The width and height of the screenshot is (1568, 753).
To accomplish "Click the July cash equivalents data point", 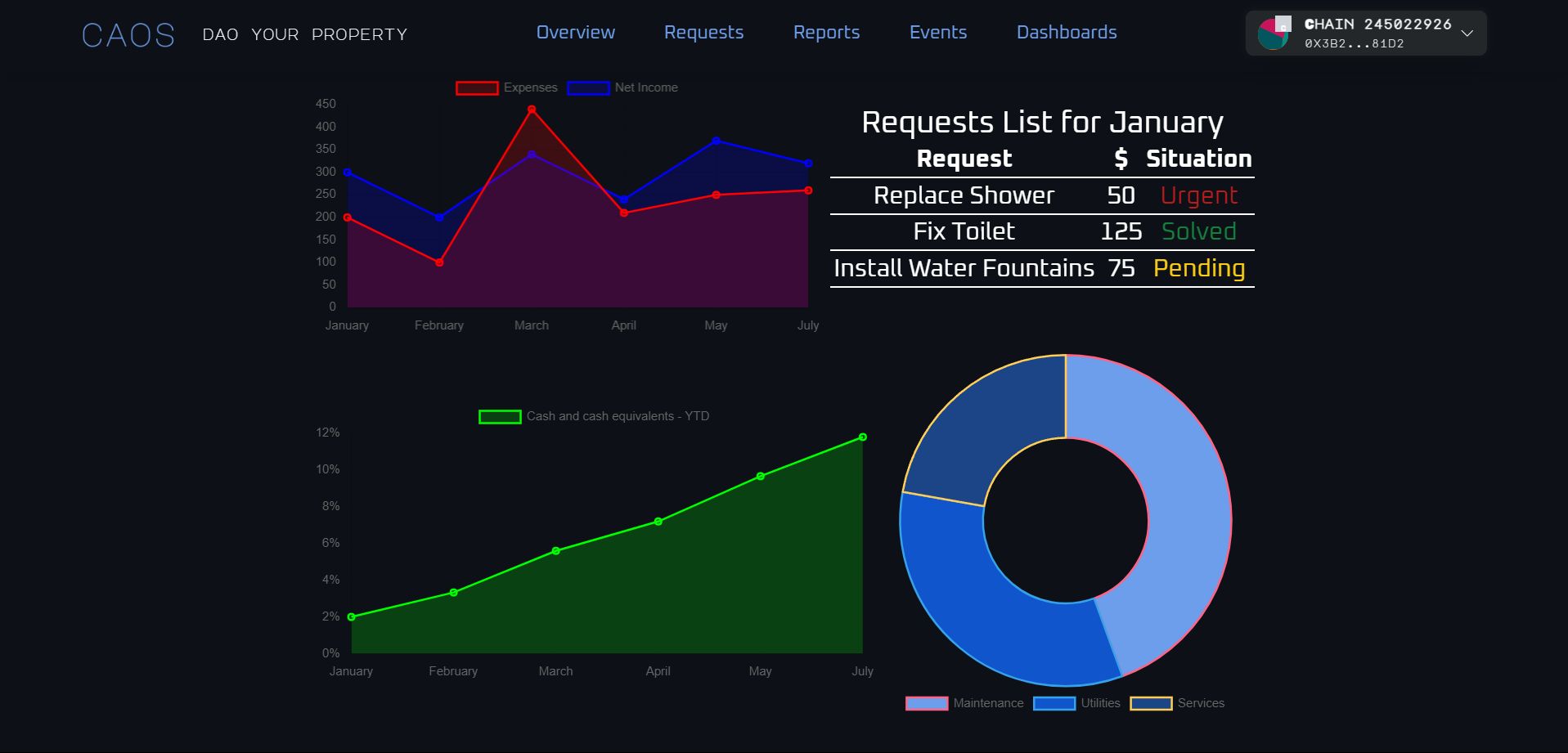I will coord(862,437).
